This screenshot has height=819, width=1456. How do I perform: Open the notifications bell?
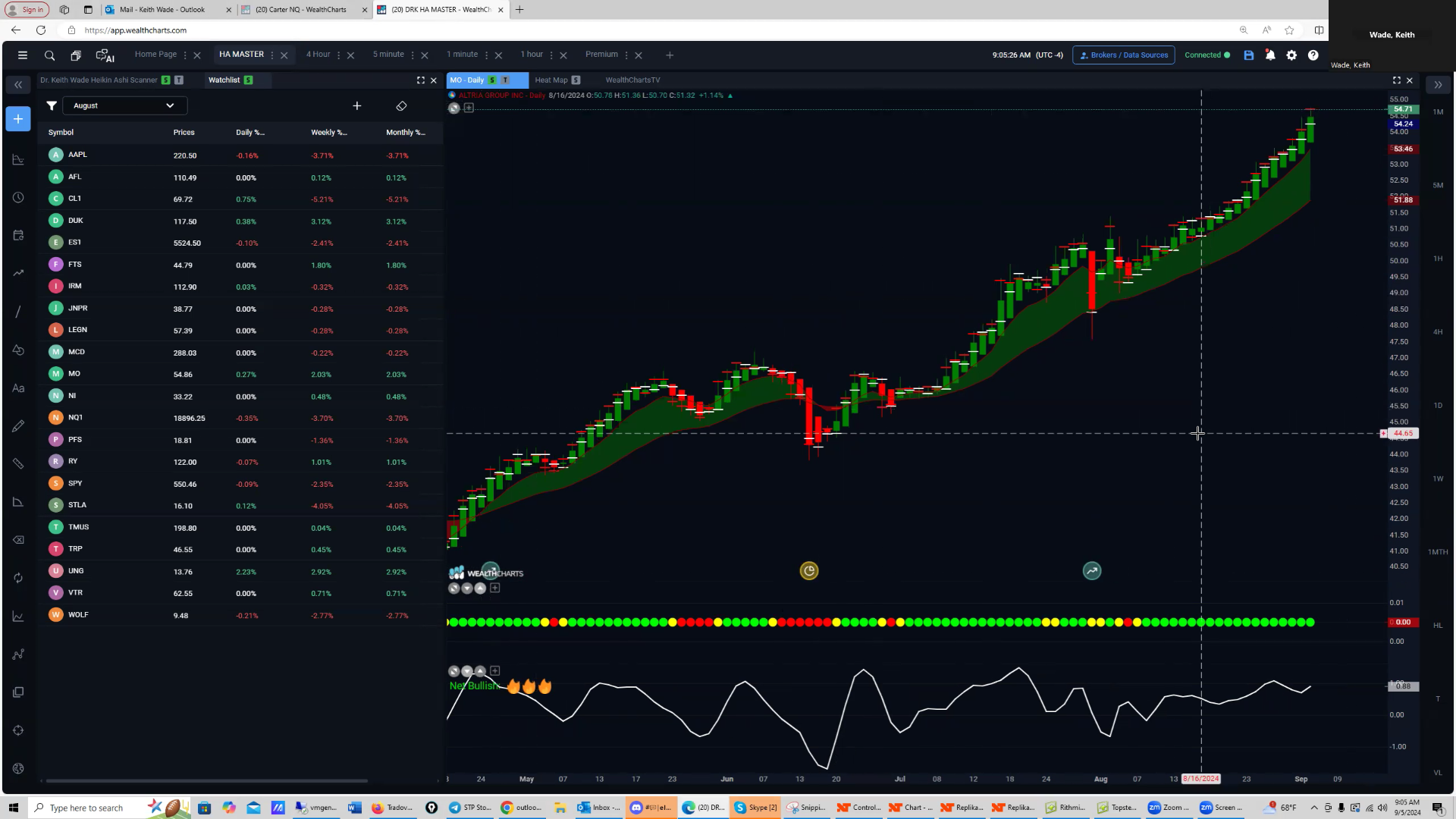pos(1270,55)
